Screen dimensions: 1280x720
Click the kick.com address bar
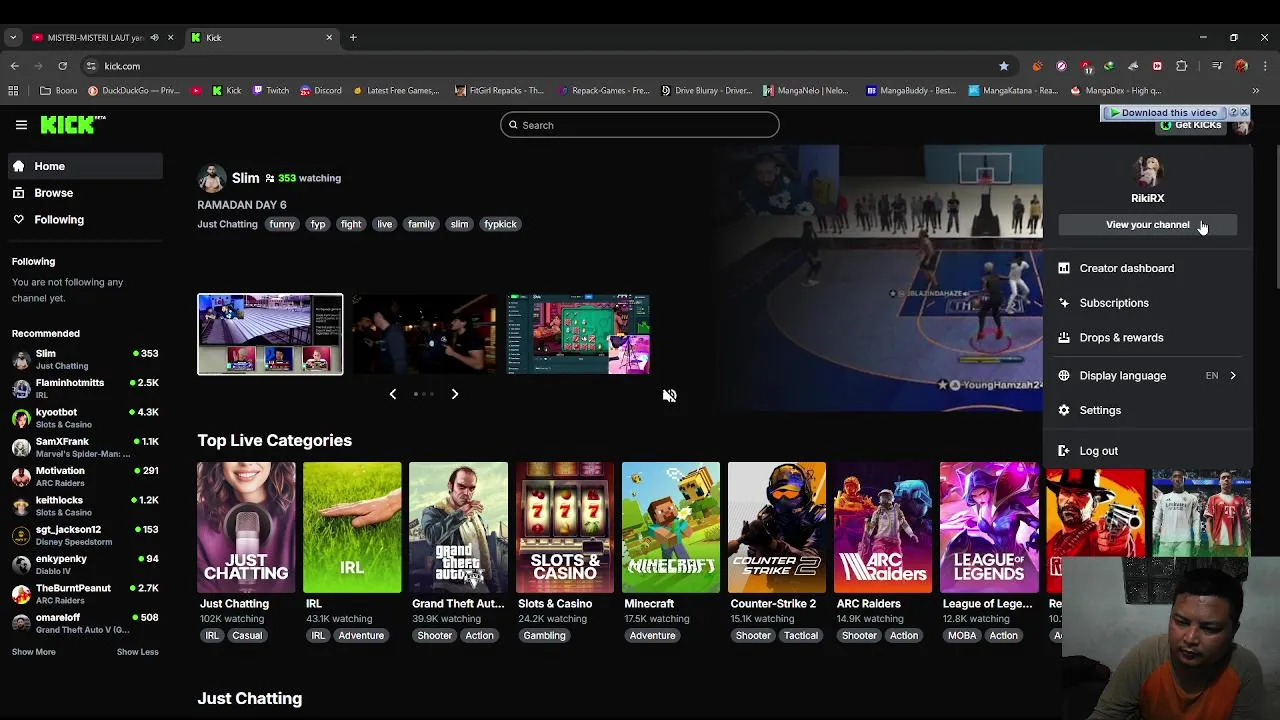[x=547, y=66]
